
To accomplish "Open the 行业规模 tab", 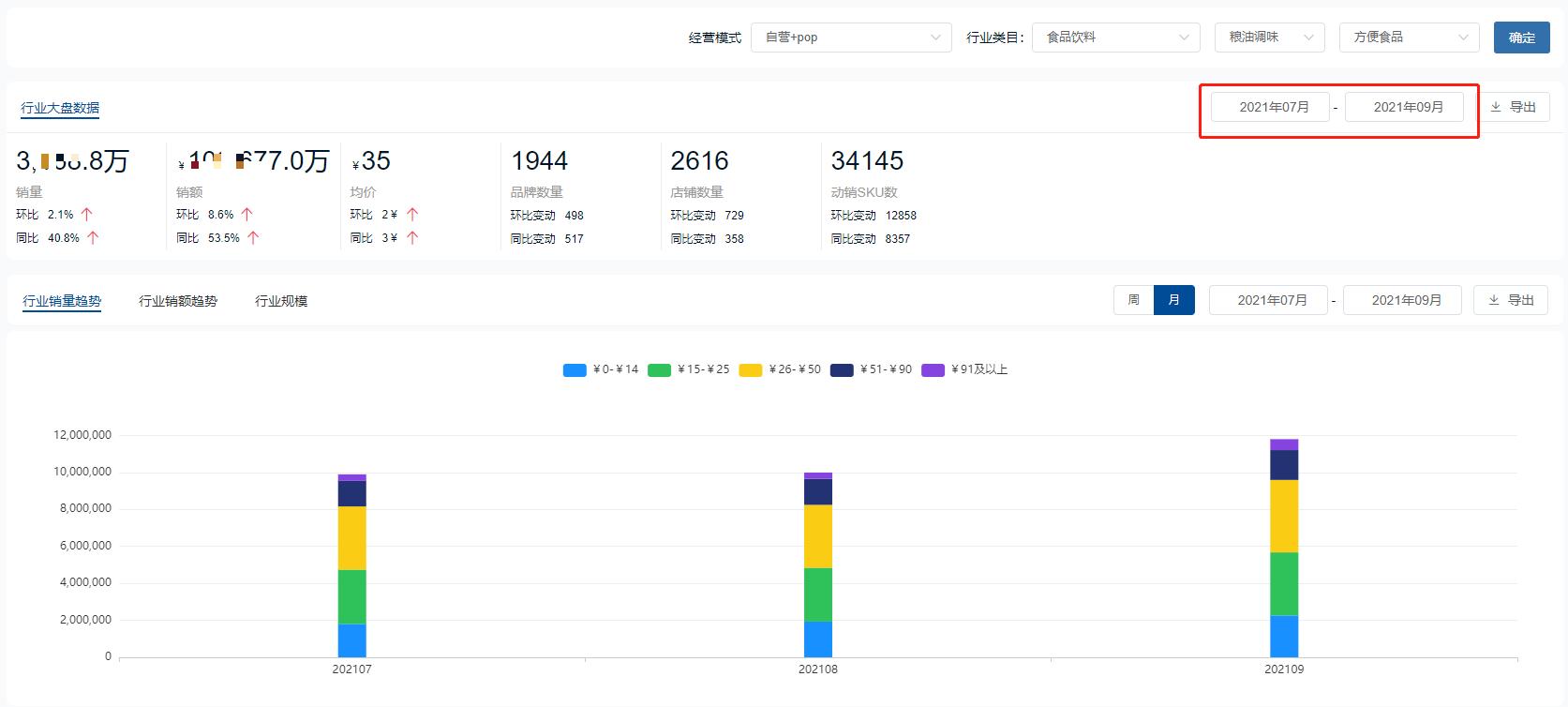I will click(281, 301).
